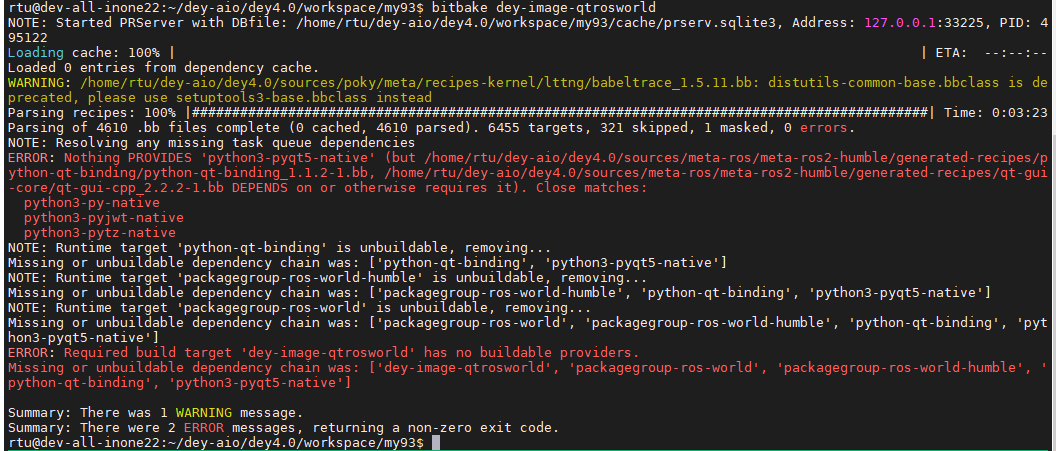Click the 'python3-pytz-native' close match

[x=100, y=233]
